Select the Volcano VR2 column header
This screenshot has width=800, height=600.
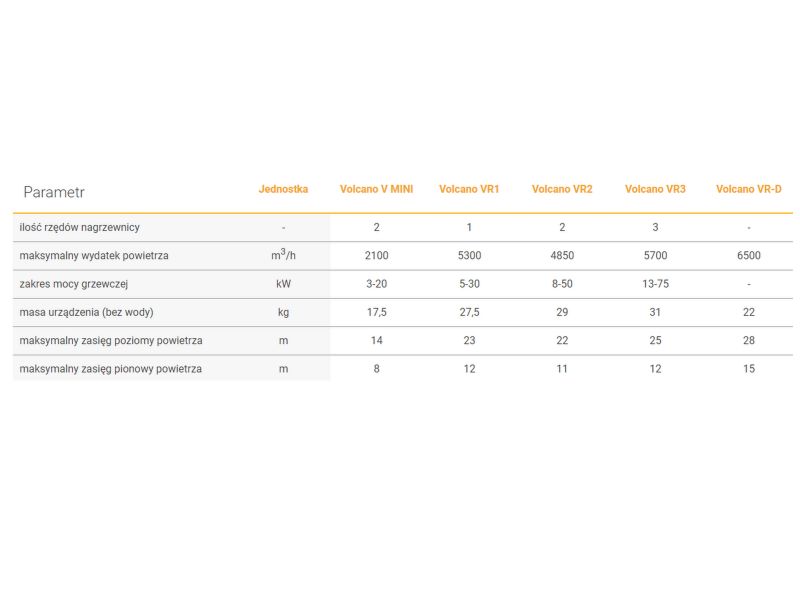tap(562, 189)
